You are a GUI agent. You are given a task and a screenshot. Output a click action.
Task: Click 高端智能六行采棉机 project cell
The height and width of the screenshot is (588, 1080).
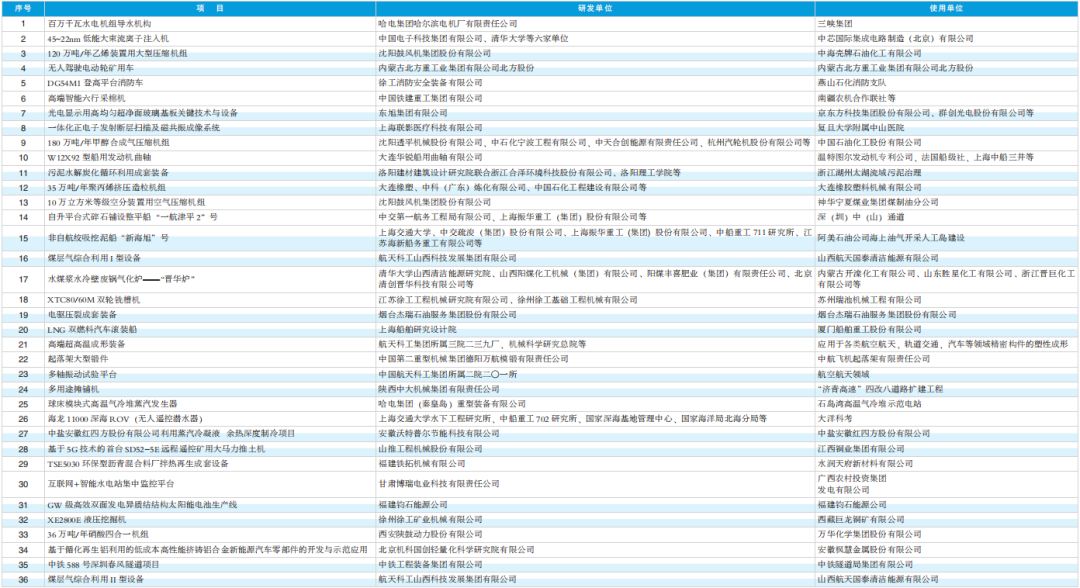(86, 98)
